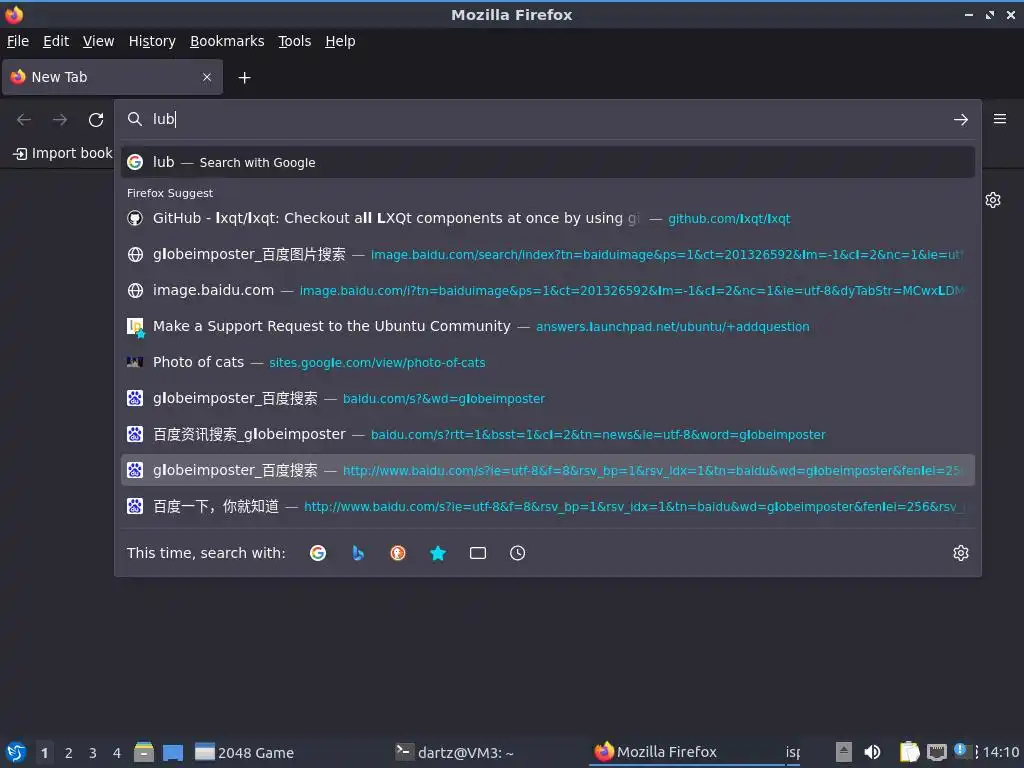Close the New Tab tab
Image resolution: width=1024 pixels, height=768 pixels.
click(206, 77)
